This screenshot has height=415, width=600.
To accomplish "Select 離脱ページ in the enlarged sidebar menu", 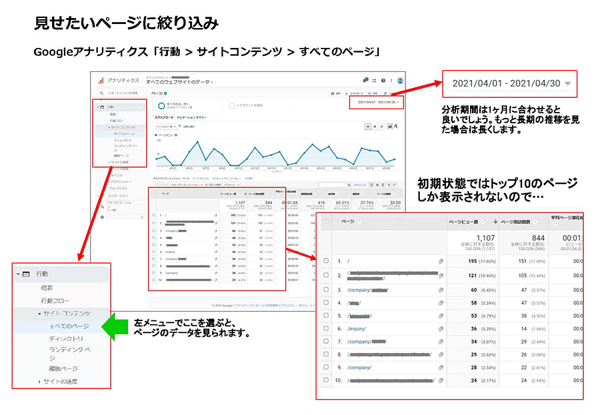I will click(x=63, y=368).
